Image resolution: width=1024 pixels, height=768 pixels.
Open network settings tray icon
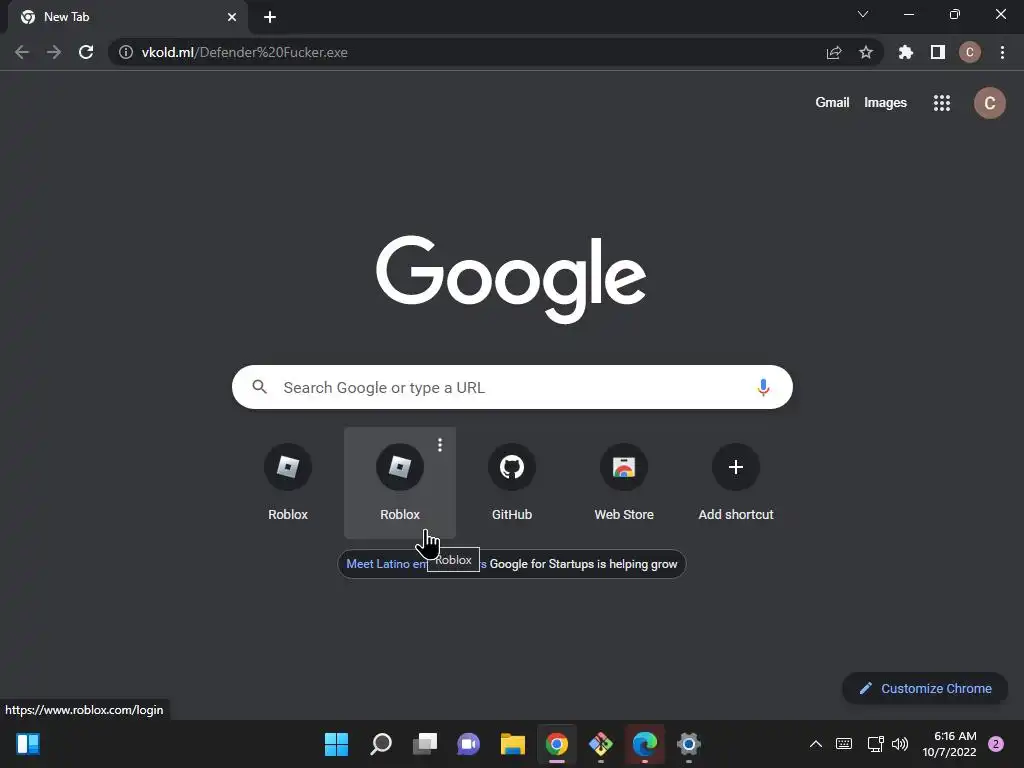[x=875, y=744]
